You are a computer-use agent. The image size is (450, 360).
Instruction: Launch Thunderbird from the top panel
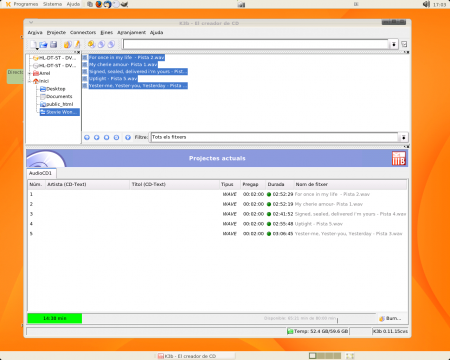point(107,4)
